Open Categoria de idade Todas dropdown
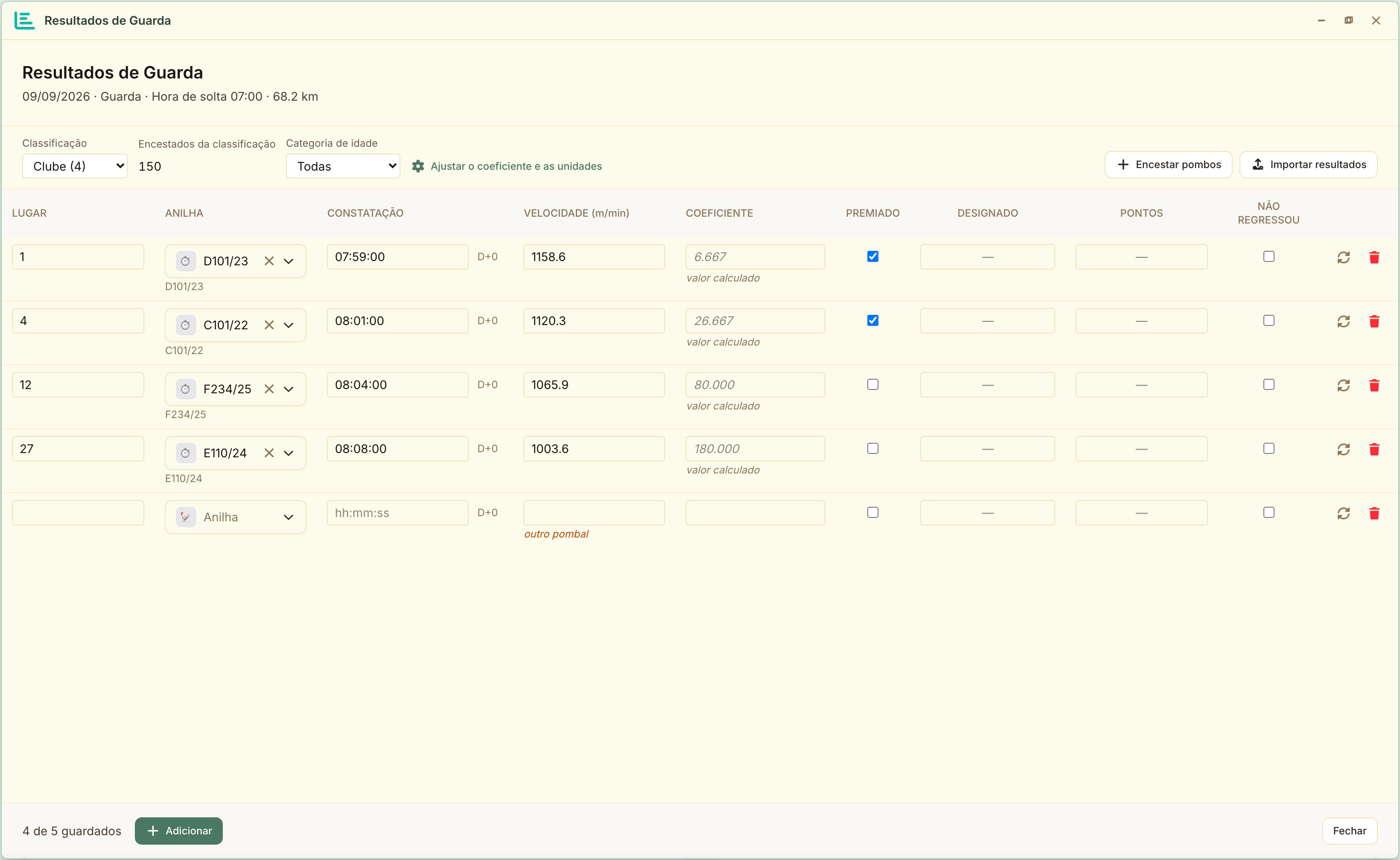 pos(343,166)
